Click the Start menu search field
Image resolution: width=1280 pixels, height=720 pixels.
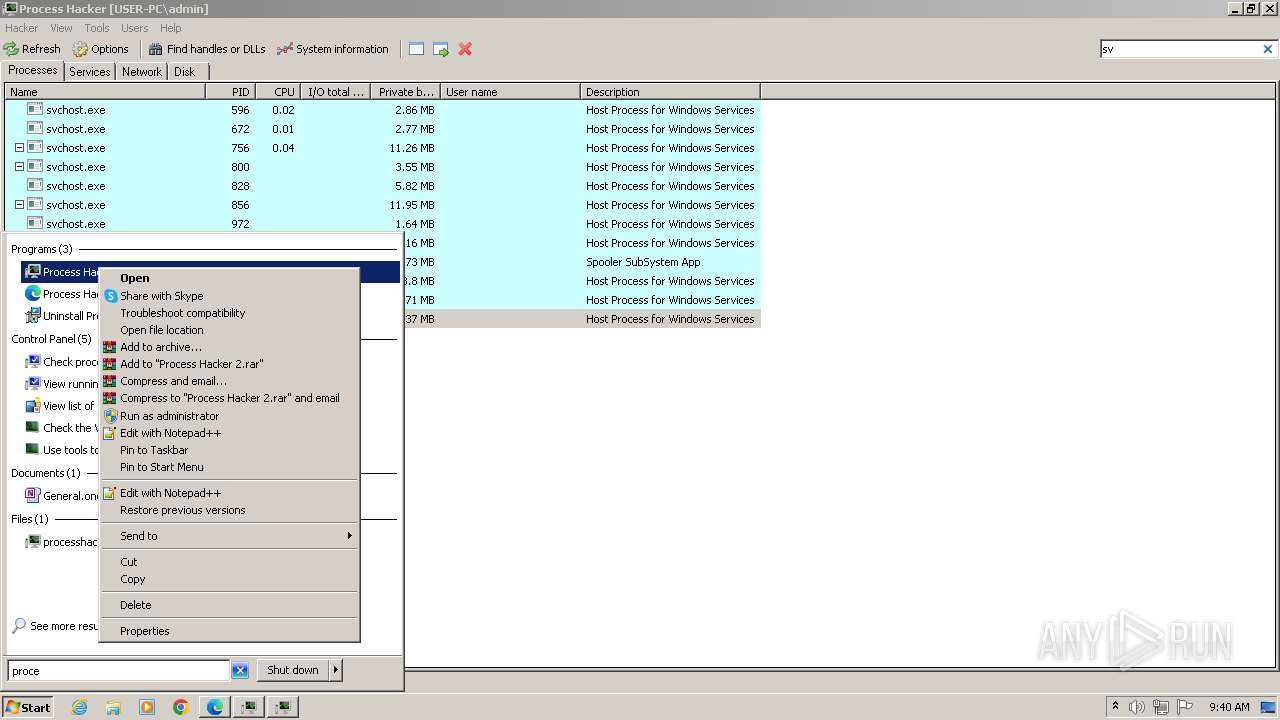(x=118, y=671)
